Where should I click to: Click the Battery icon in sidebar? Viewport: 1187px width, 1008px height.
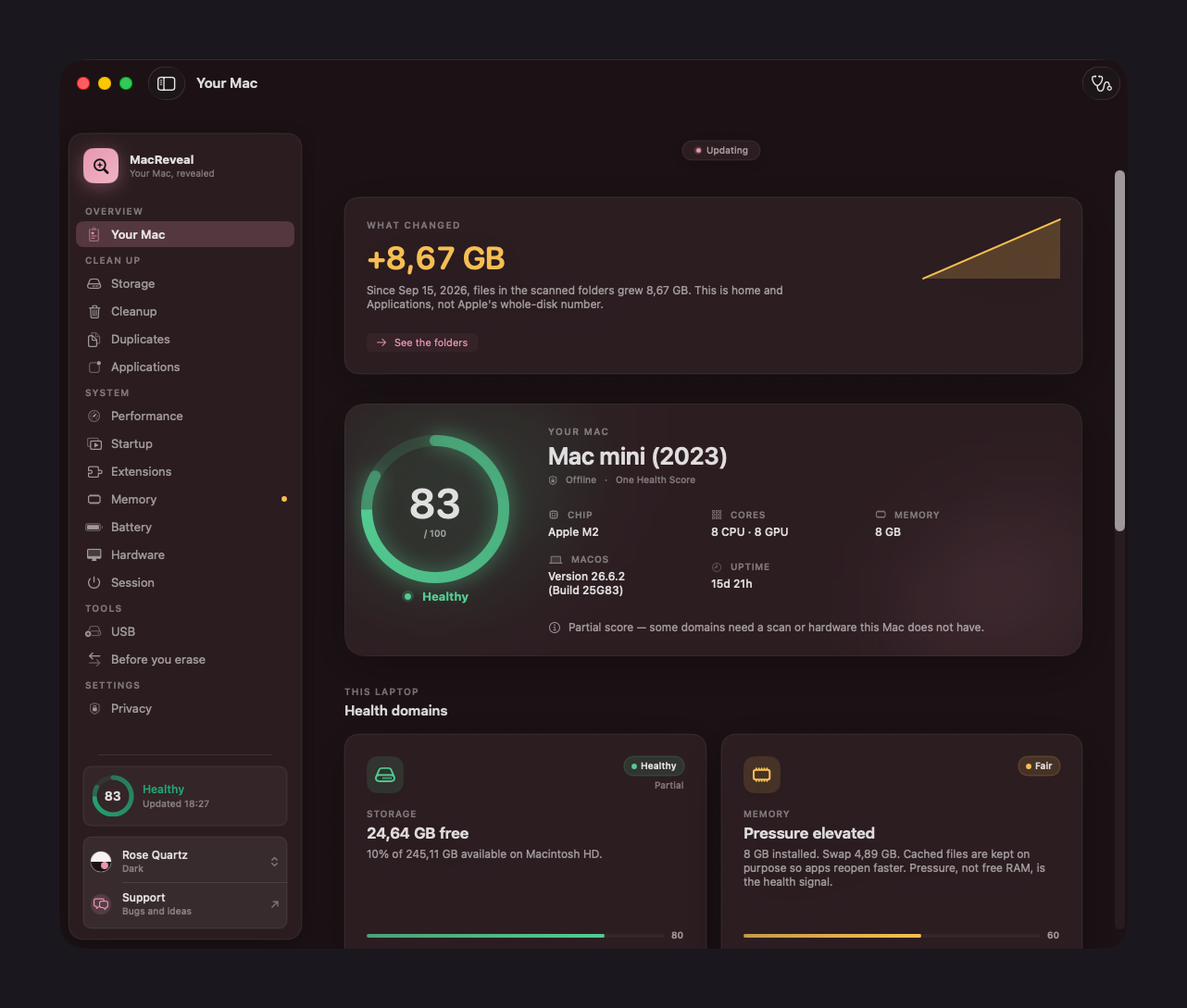94,528
